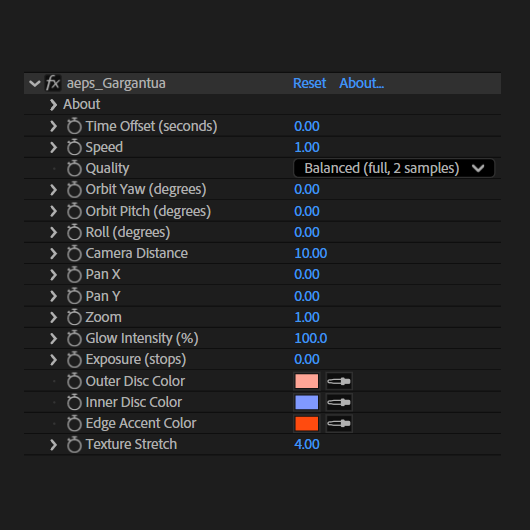The image size is (530, 530).
Task: Click the Pan Y value 0.00
Action: point(307,296)
